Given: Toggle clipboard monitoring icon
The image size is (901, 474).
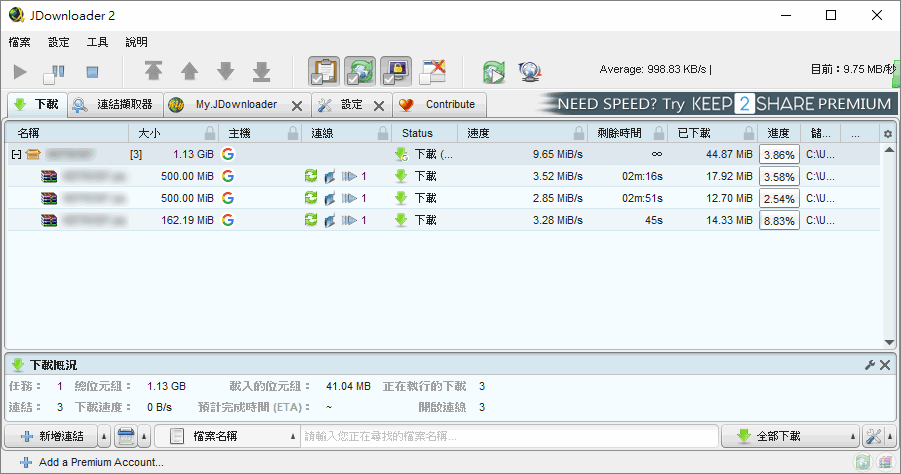Looking at the screenshot, I should [x=324, y=71].
